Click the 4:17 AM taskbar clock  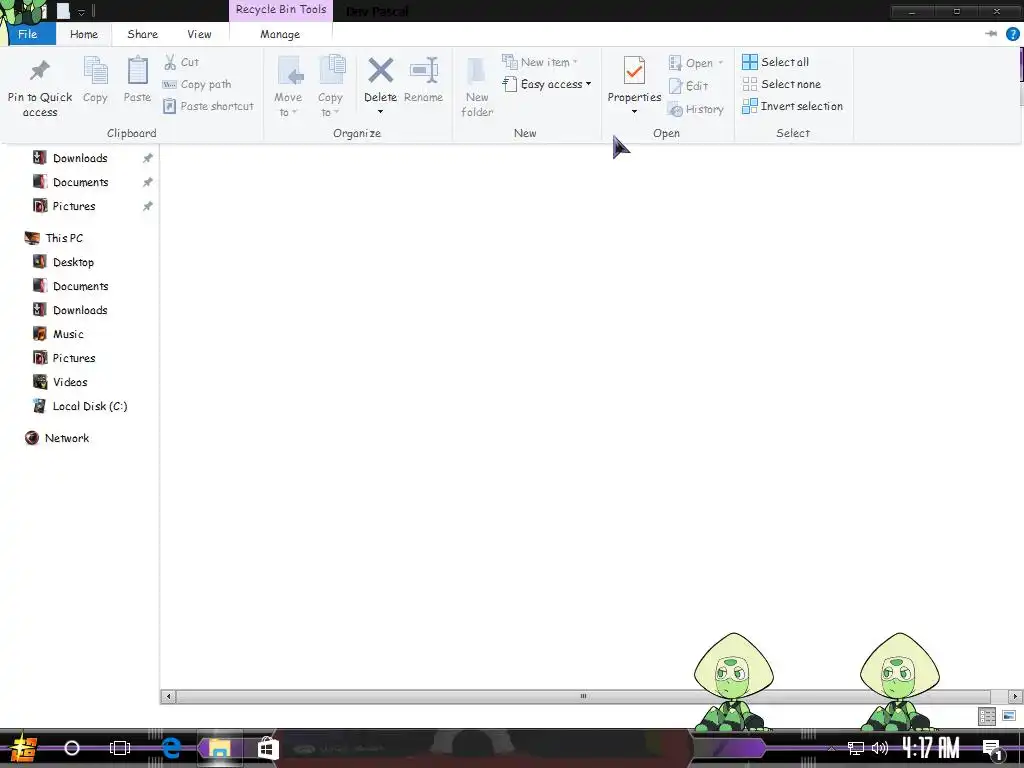pyautogui.click(x=931, y=748)
